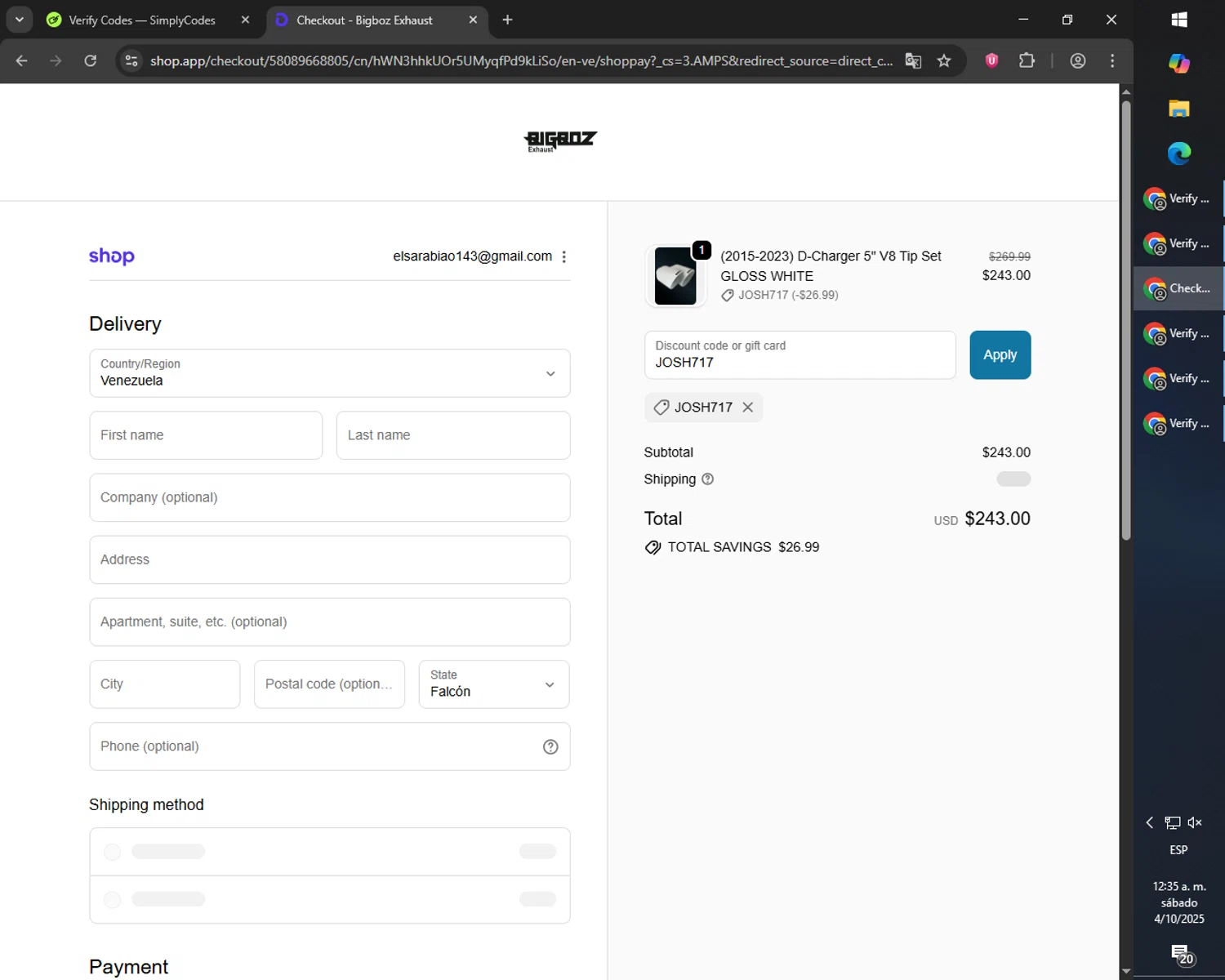The image size is (1225, 980).
Task: Click the Shop logo
Action: coord(112,256)
